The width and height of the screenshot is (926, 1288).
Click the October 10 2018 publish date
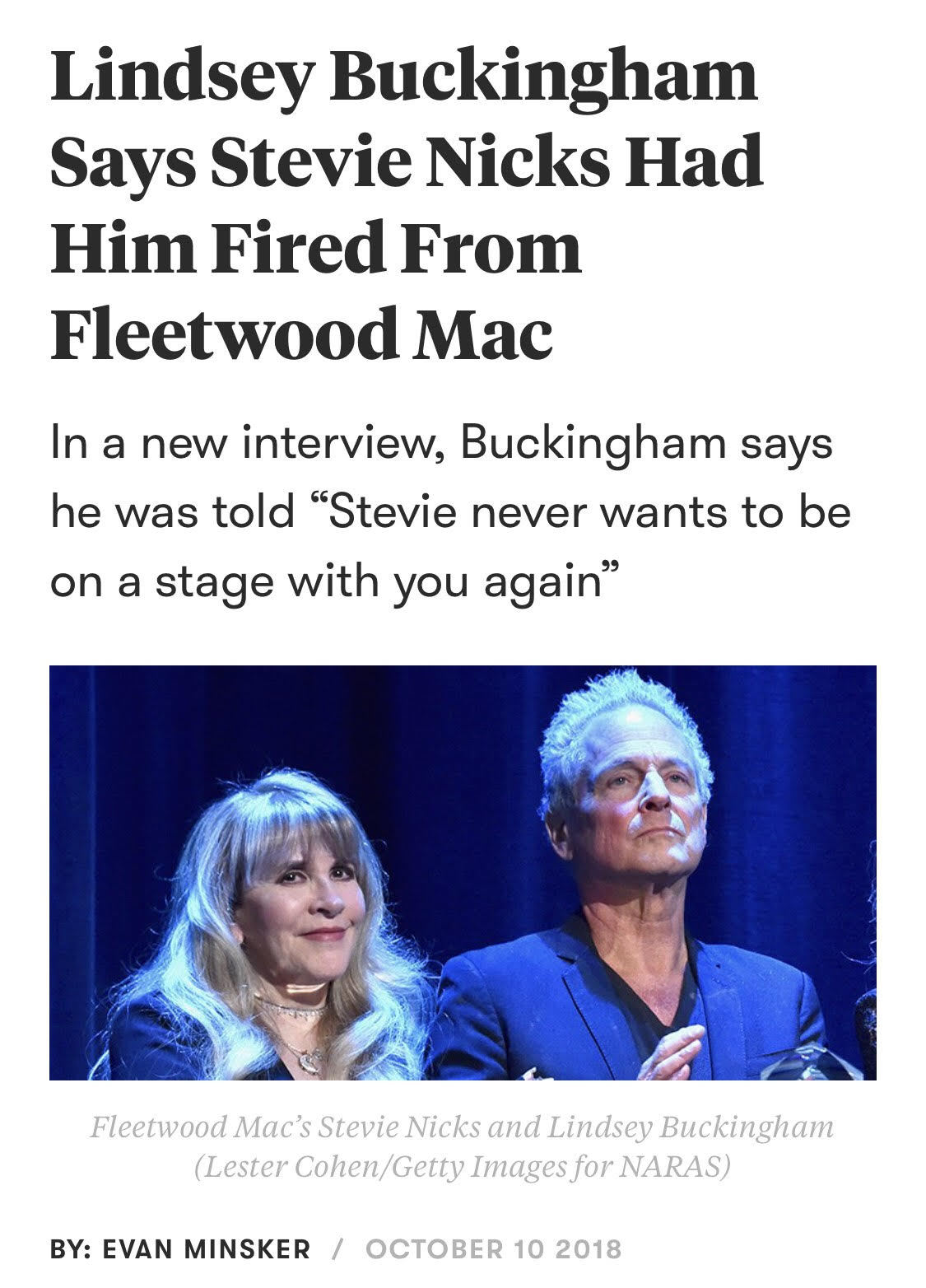click(x=493, y=1248)
